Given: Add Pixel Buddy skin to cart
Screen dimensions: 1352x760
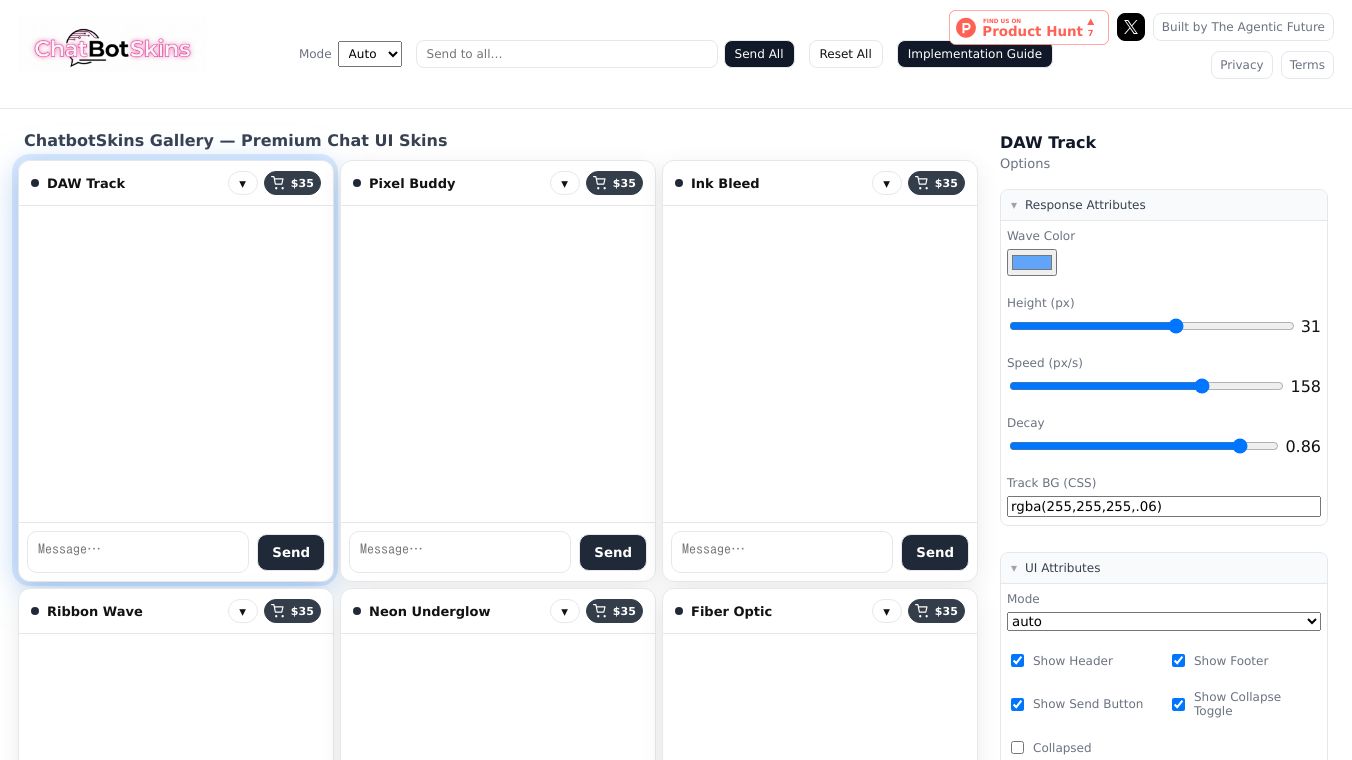Looking at the screenshot, I should pos(614,183).
